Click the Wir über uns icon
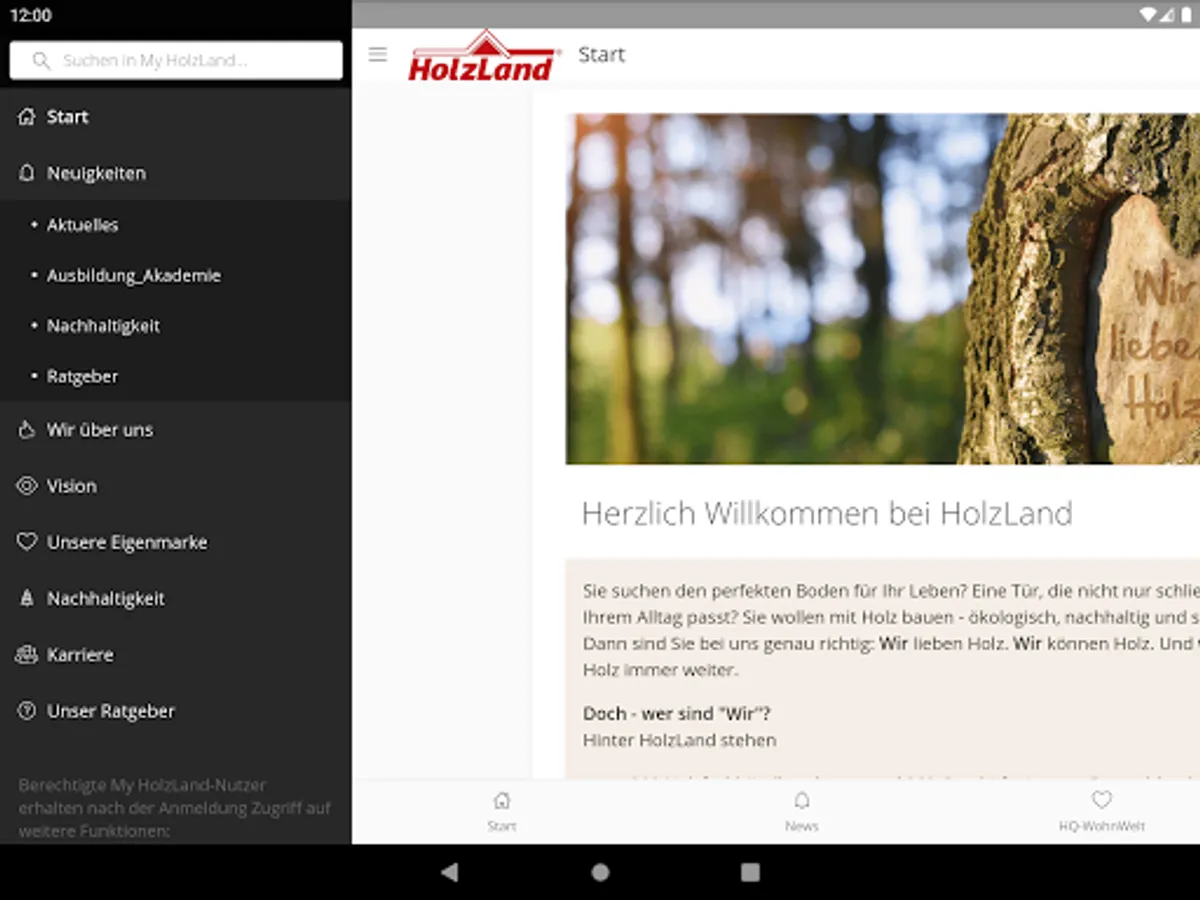 tap(27, 430)
